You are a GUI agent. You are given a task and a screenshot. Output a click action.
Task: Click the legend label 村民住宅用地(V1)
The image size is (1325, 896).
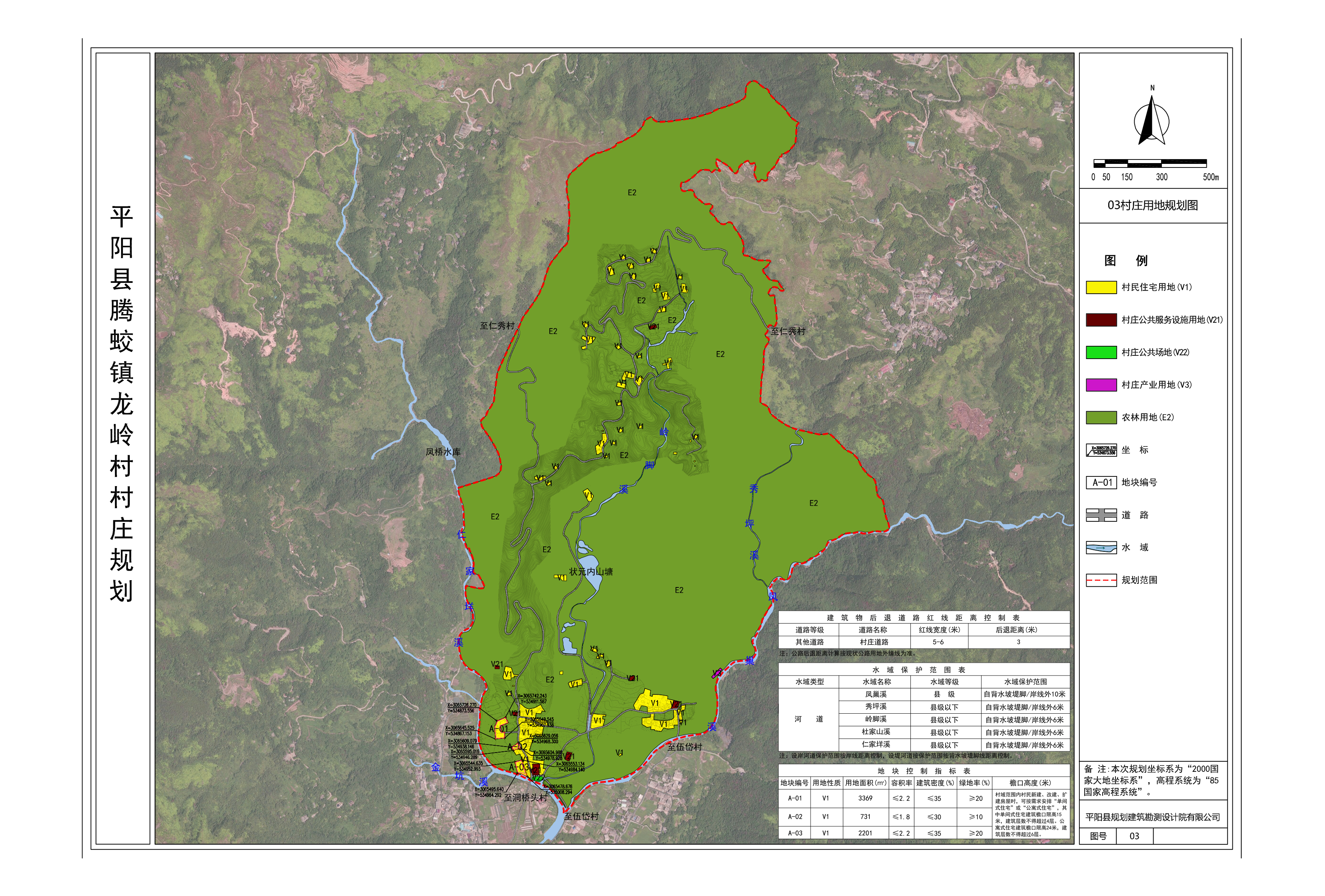pos(1156,287)
